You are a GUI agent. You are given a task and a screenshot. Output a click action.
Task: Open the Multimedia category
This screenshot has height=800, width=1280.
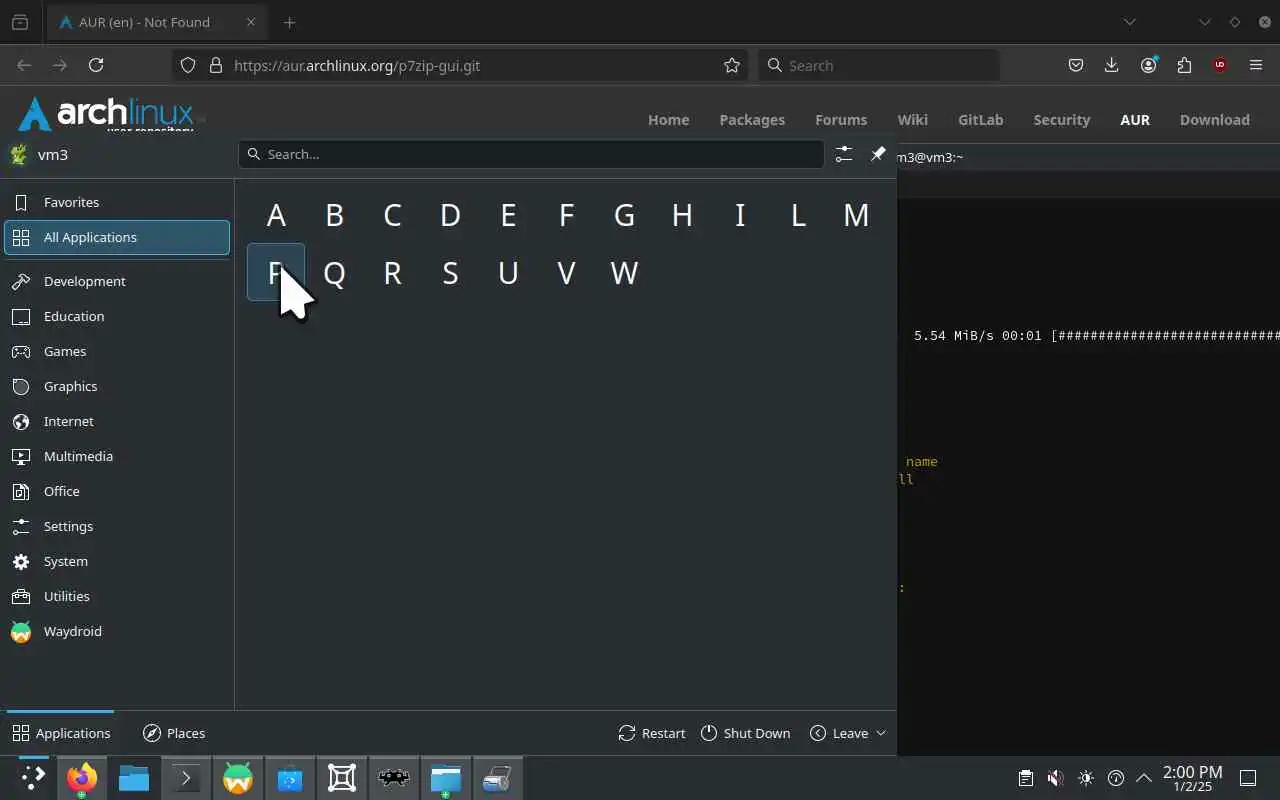[x=117, y=456]
